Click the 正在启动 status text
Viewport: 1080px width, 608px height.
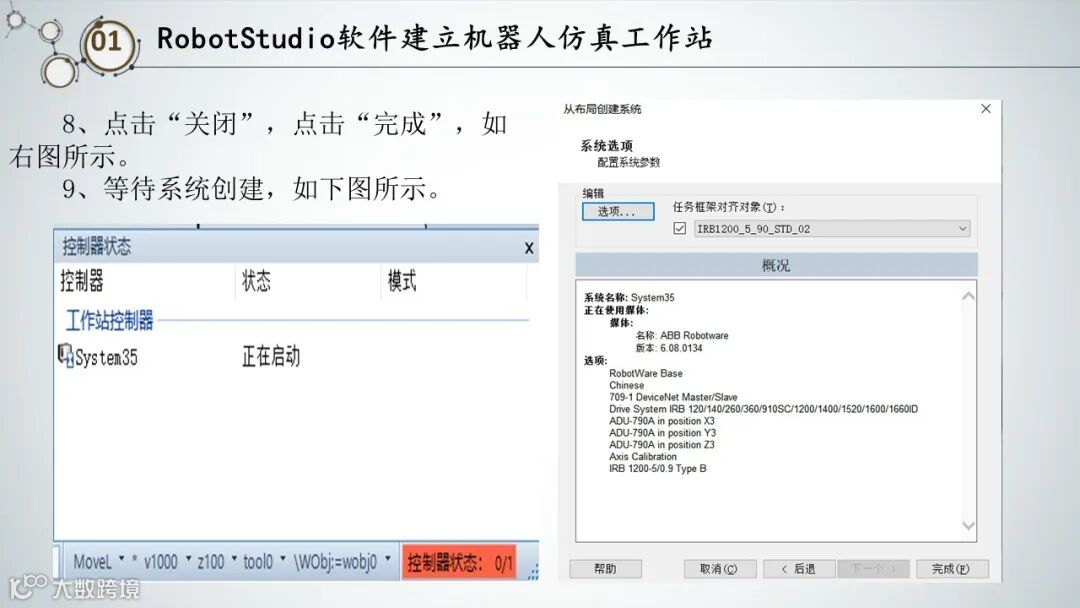tap(271, 357)
